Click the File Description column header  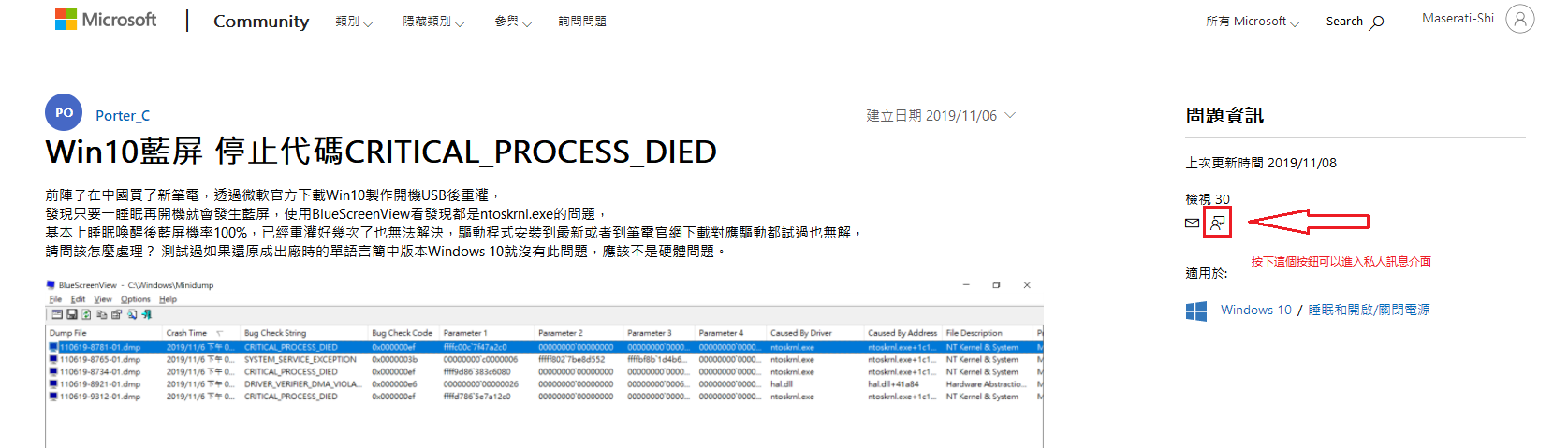(x=989, y=333)
